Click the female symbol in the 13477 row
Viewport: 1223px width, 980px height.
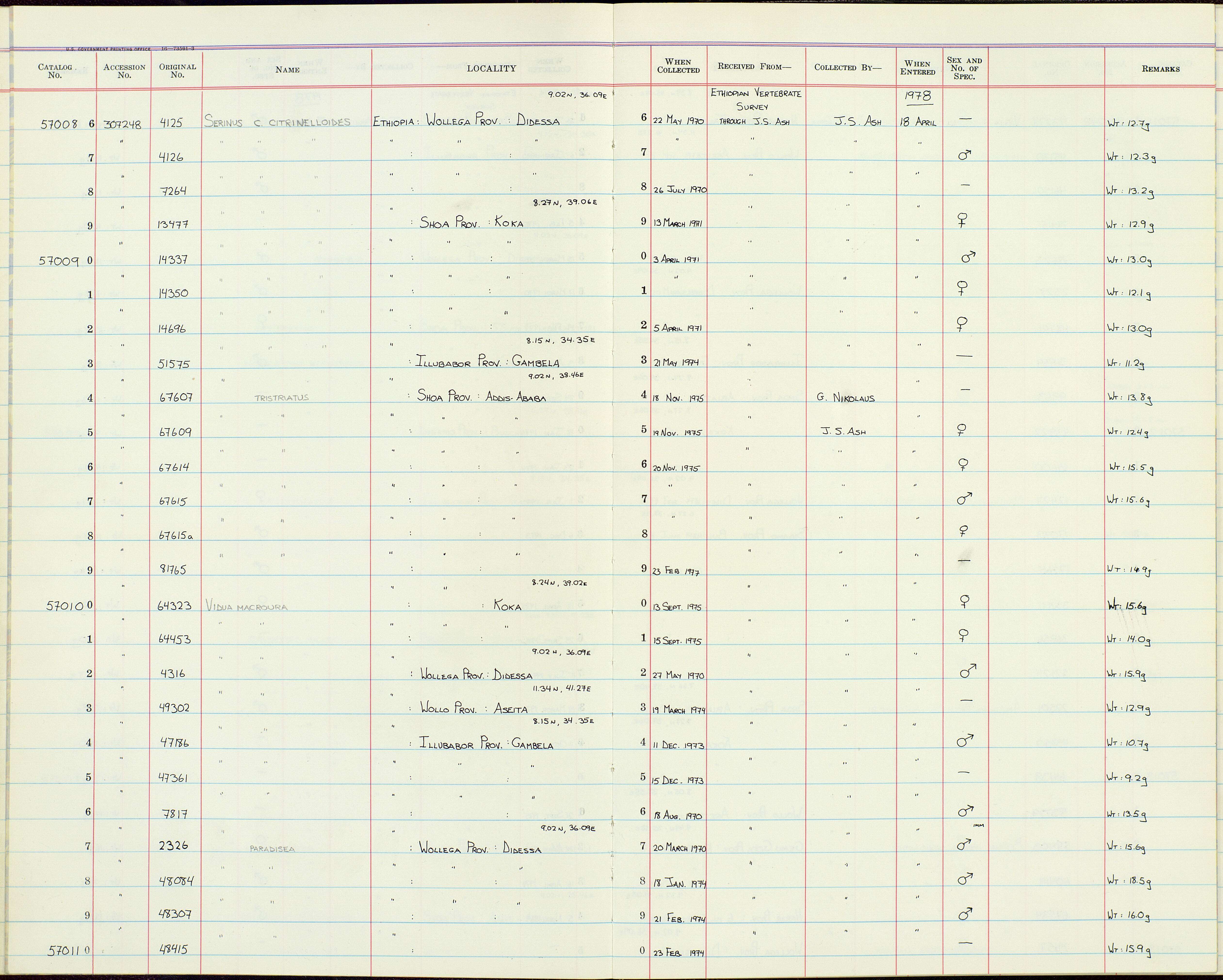962,221
